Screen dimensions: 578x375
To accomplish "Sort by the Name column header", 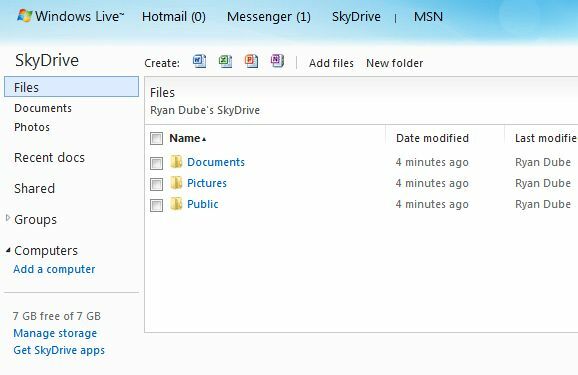I will click(x=187, y=138).
